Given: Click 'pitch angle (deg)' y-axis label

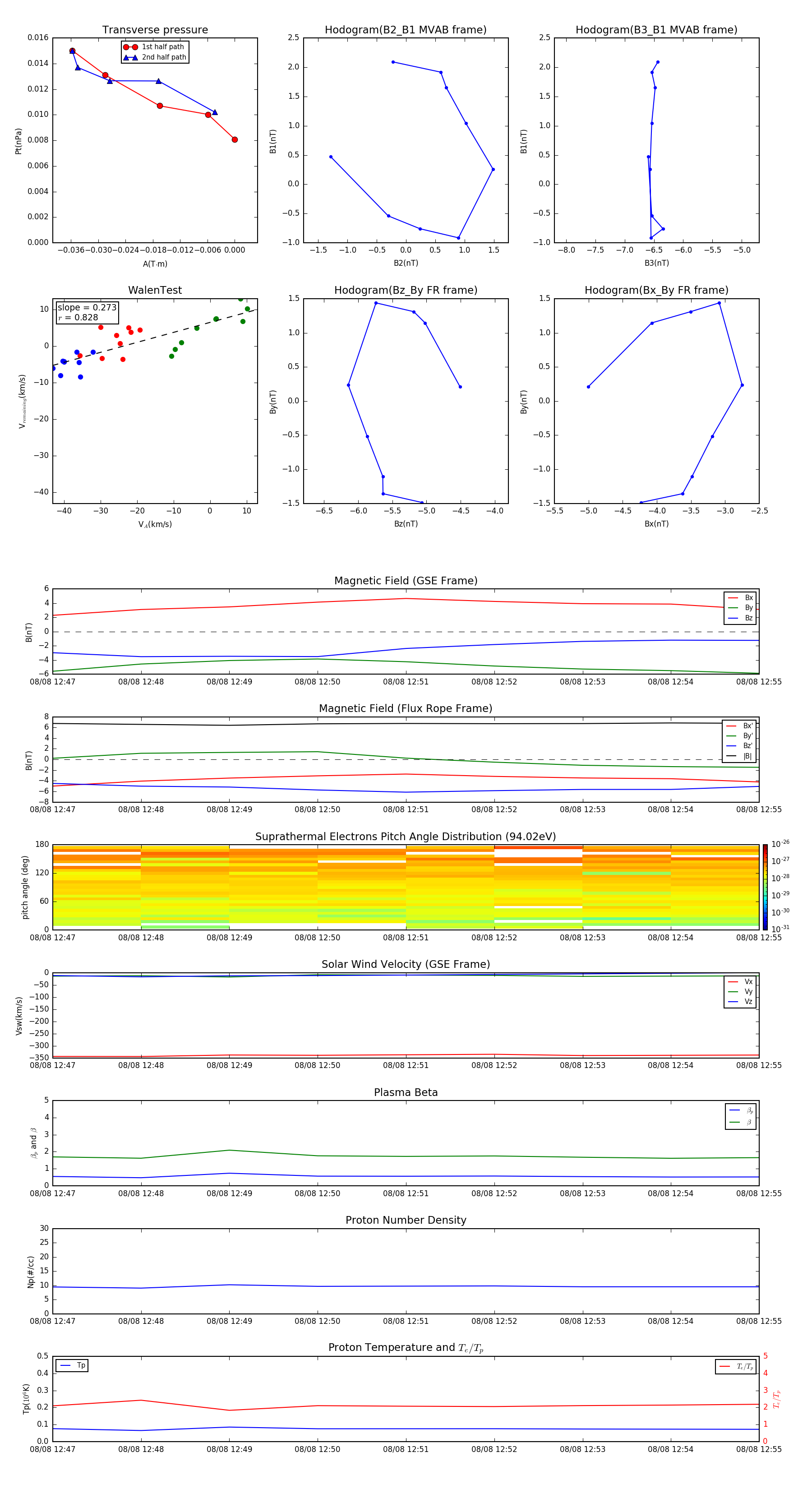Looking at the screenshot, I should 25,887.
